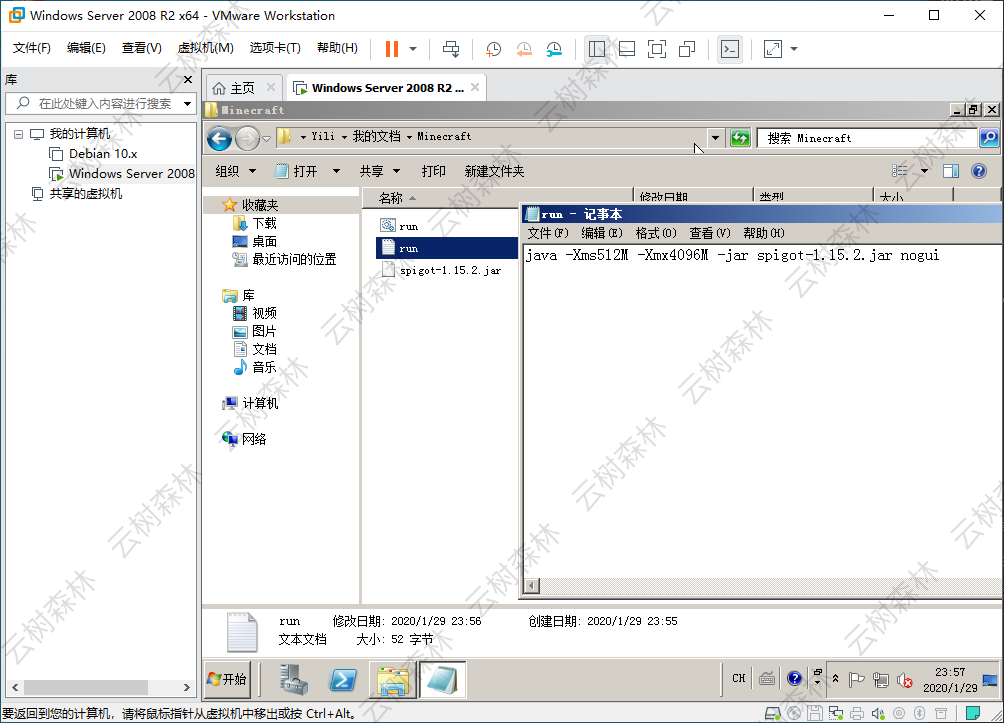Open the 共享 dropdown
Screen dimensions: 1004x723
[x=379, y=171]
